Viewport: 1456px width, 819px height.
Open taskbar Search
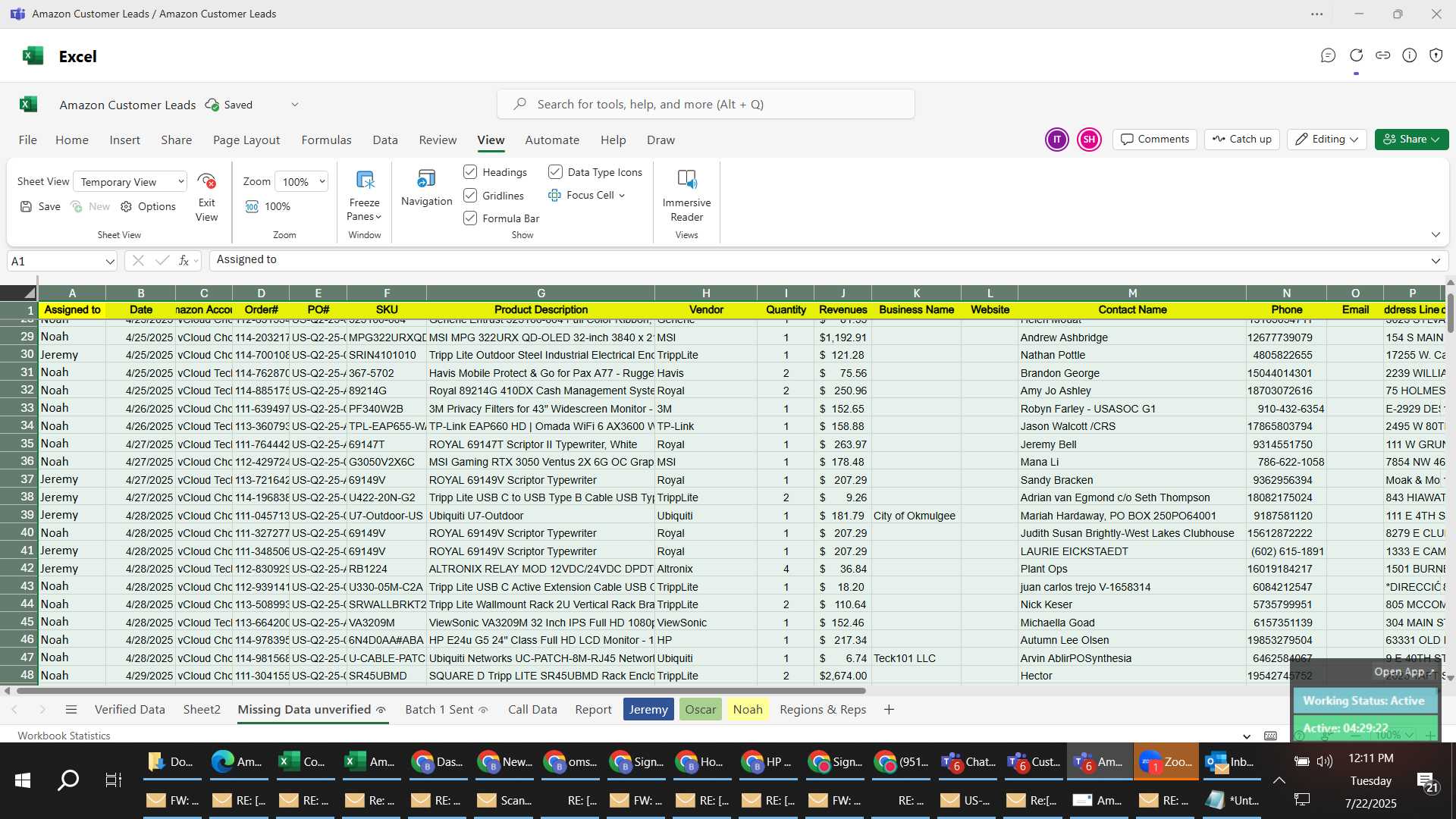pyautogui.click(x=68, y=780)
